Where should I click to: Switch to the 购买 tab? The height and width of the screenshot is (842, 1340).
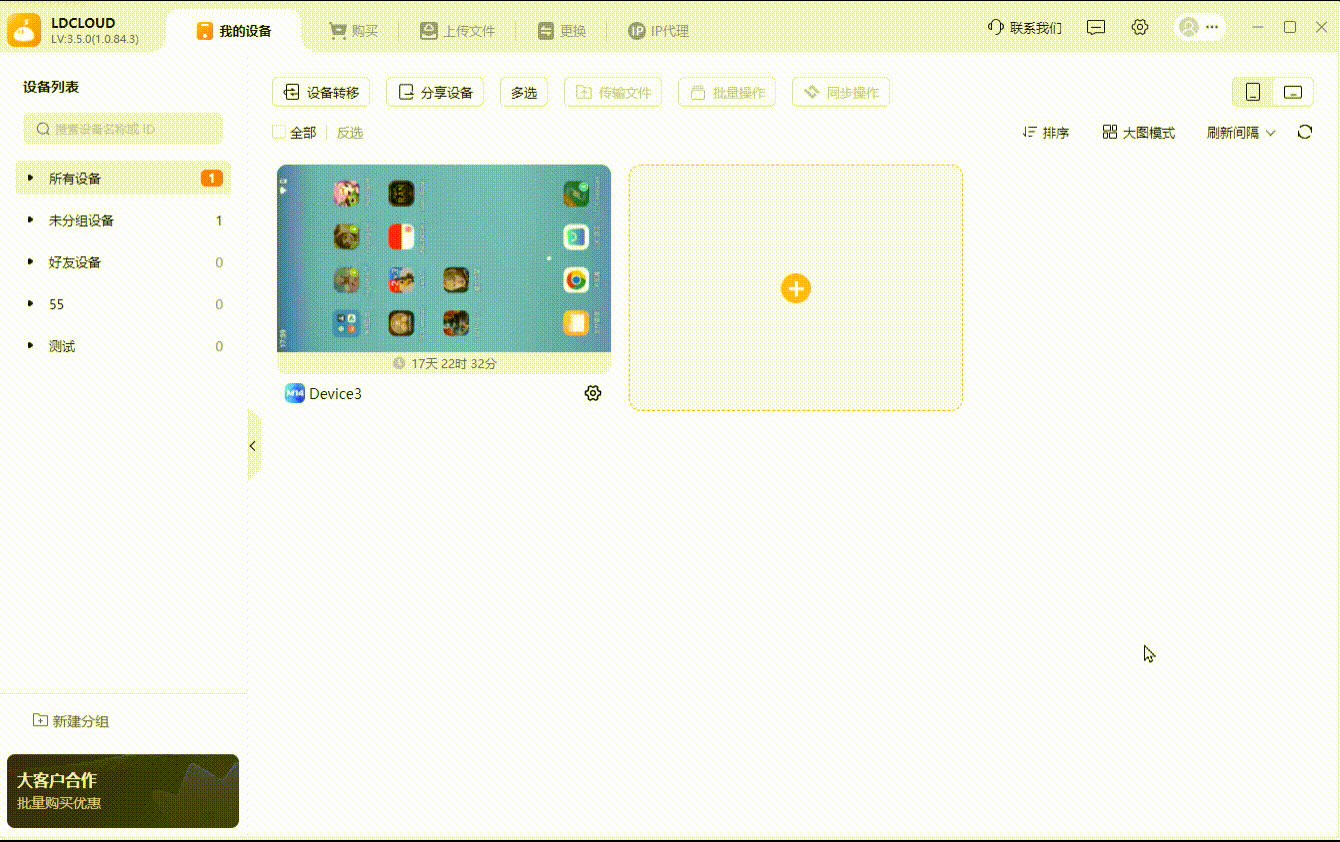(x=354, y=31)
